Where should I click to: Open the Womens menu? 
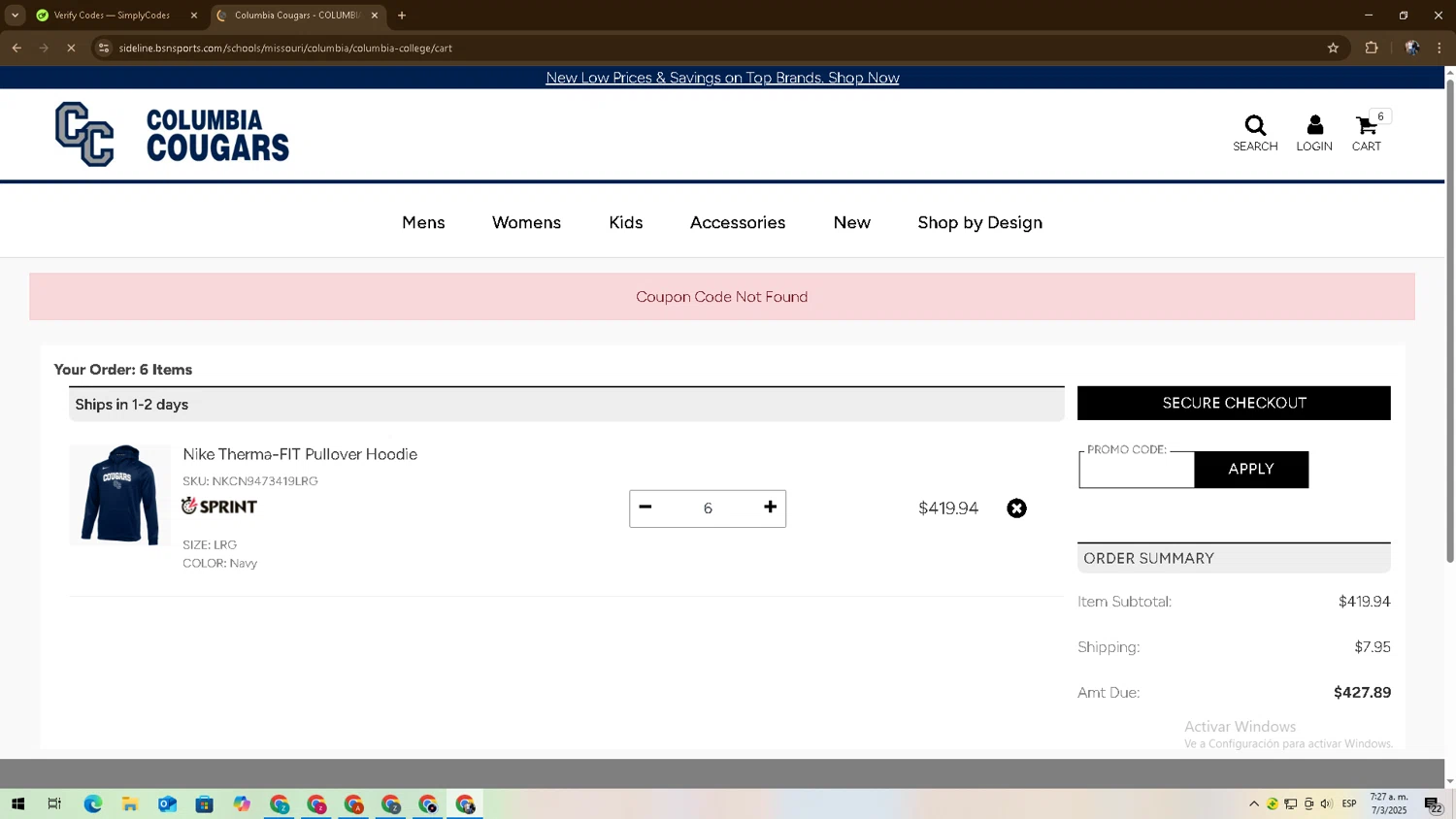tap(526, 223)
